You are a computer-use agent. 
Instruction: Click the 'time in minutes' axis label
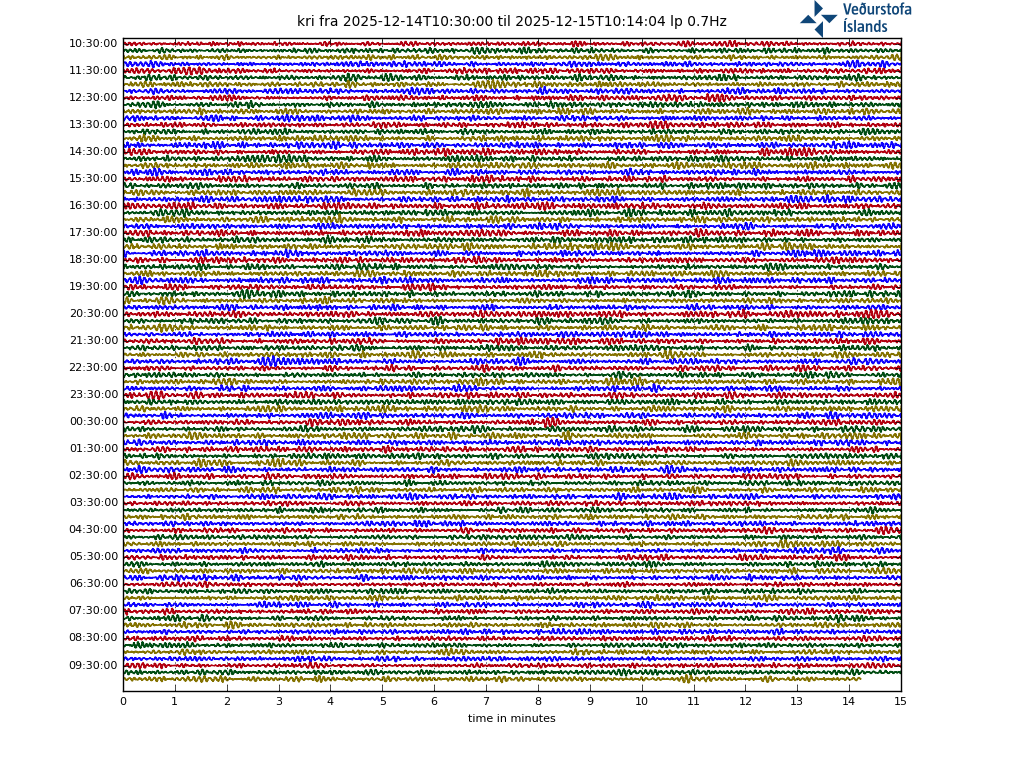[511, 719]
